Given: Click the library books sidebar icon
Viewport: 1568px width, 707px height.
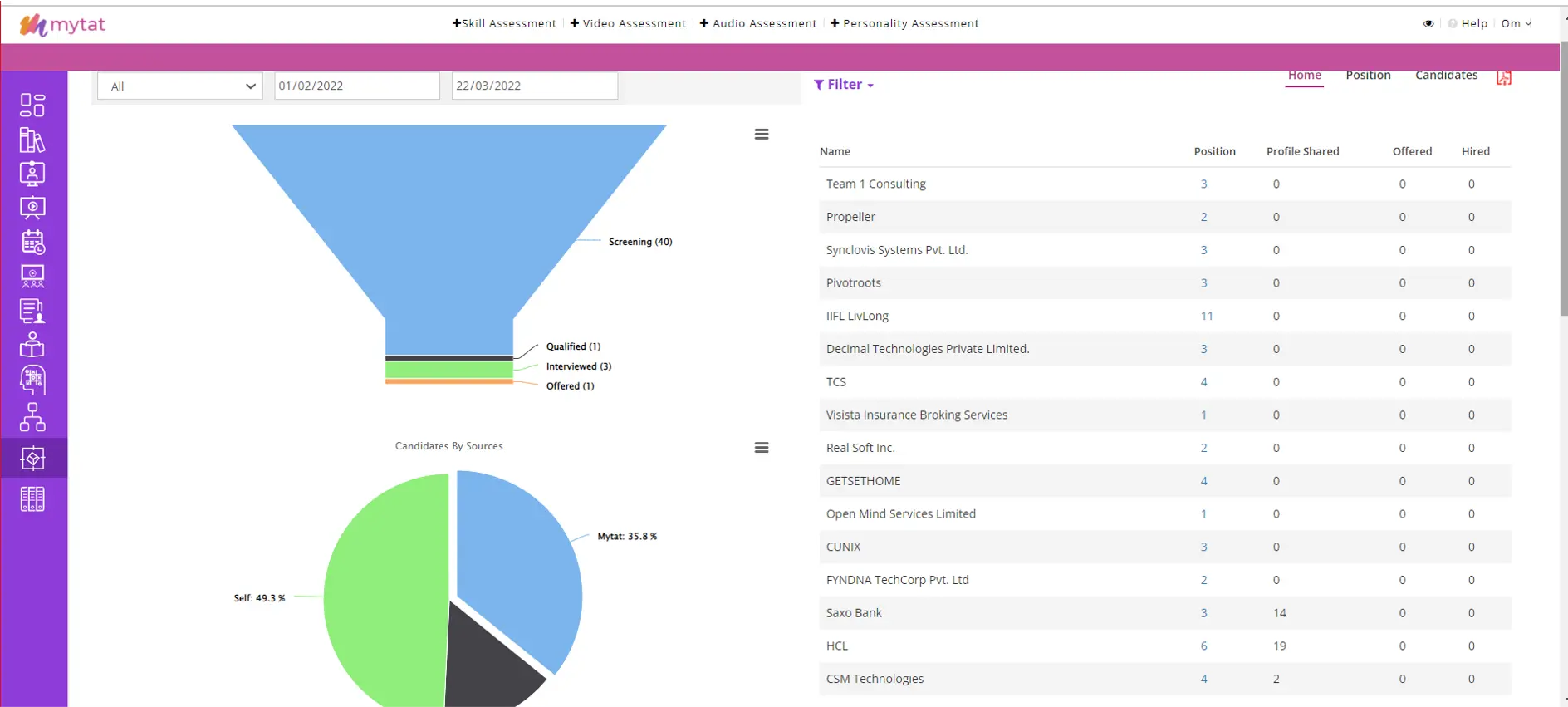Looking at the screenshot, I should pyautogui.click(x=32, y=140).
